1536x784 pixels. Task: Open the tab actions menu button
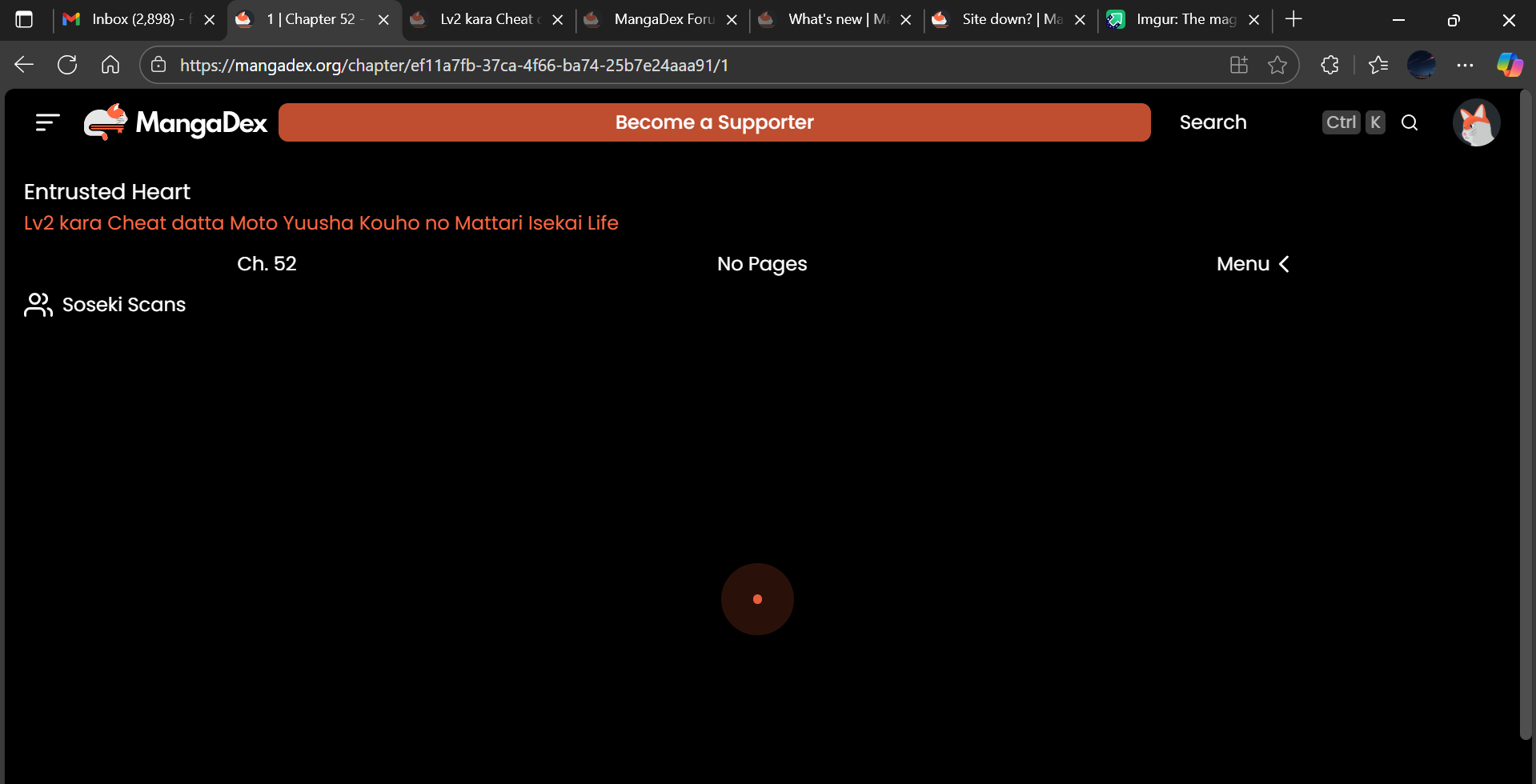[x=24, y=20]
